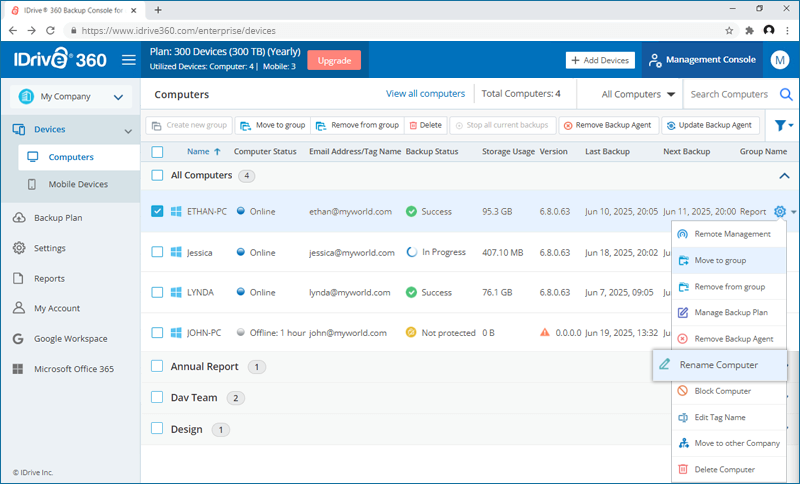Screen dimensions: 800x484
Task: Click jessica@myworld.com email cell
Action: click(352, 252)
